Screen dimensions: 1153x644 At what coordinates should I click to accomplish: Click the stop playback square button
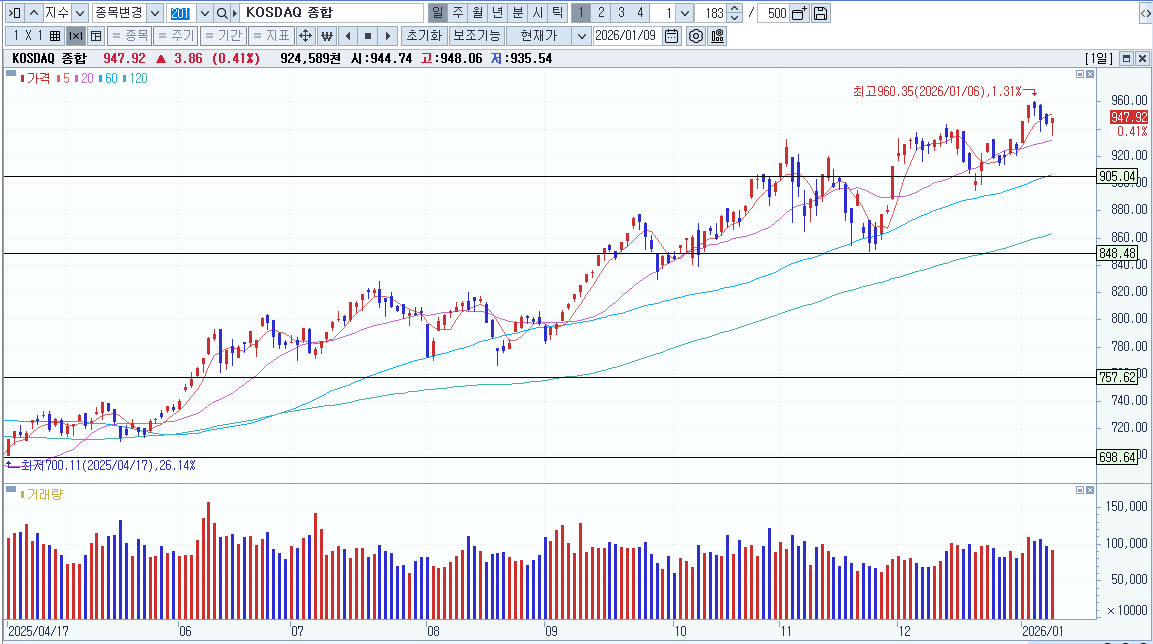tap(368, 35)
